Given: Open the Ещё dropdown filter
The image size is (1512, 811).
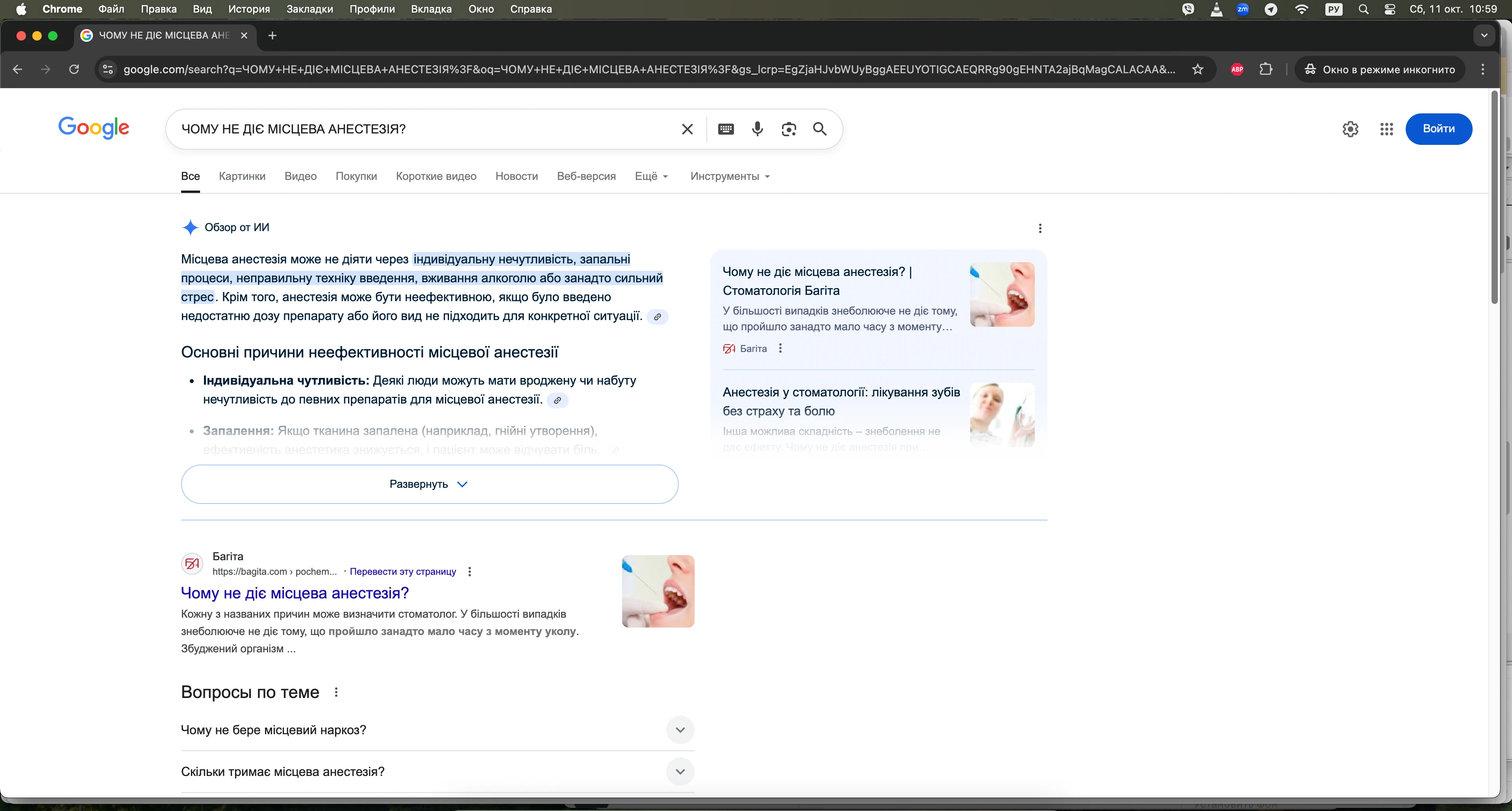Looking at the screenshot, I should click(651, 176).
